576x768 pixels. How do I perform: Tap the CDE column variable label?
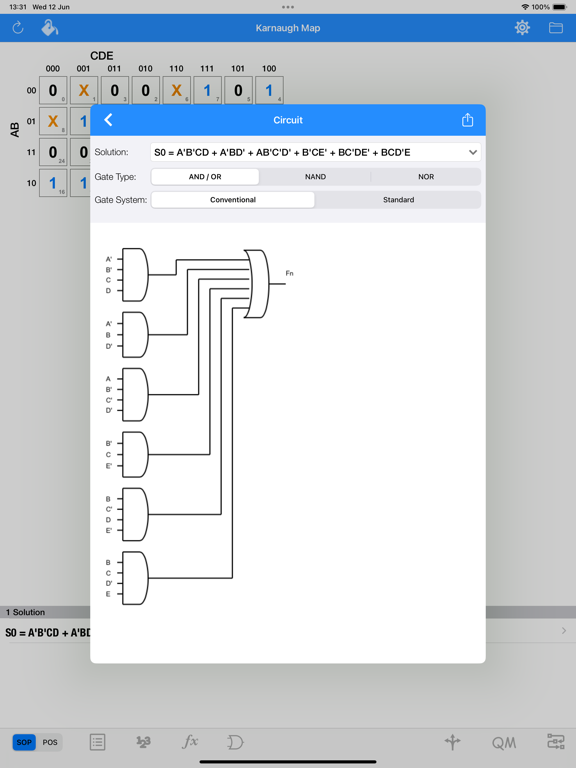[x=101, y=55]
